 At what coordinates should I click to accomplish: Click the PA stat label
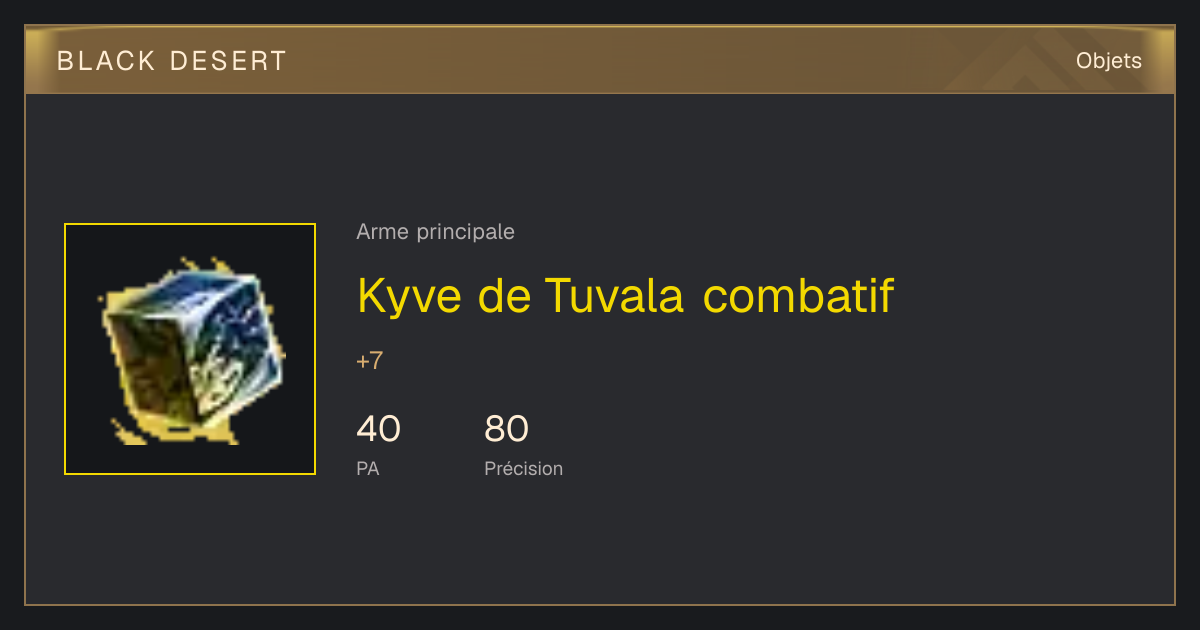coord(367,468)
